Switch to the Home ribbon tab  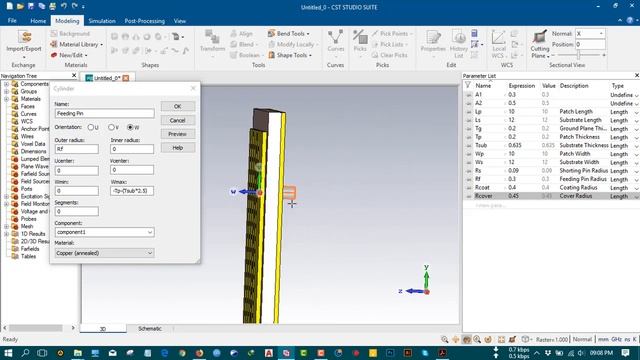click(38, 20)
